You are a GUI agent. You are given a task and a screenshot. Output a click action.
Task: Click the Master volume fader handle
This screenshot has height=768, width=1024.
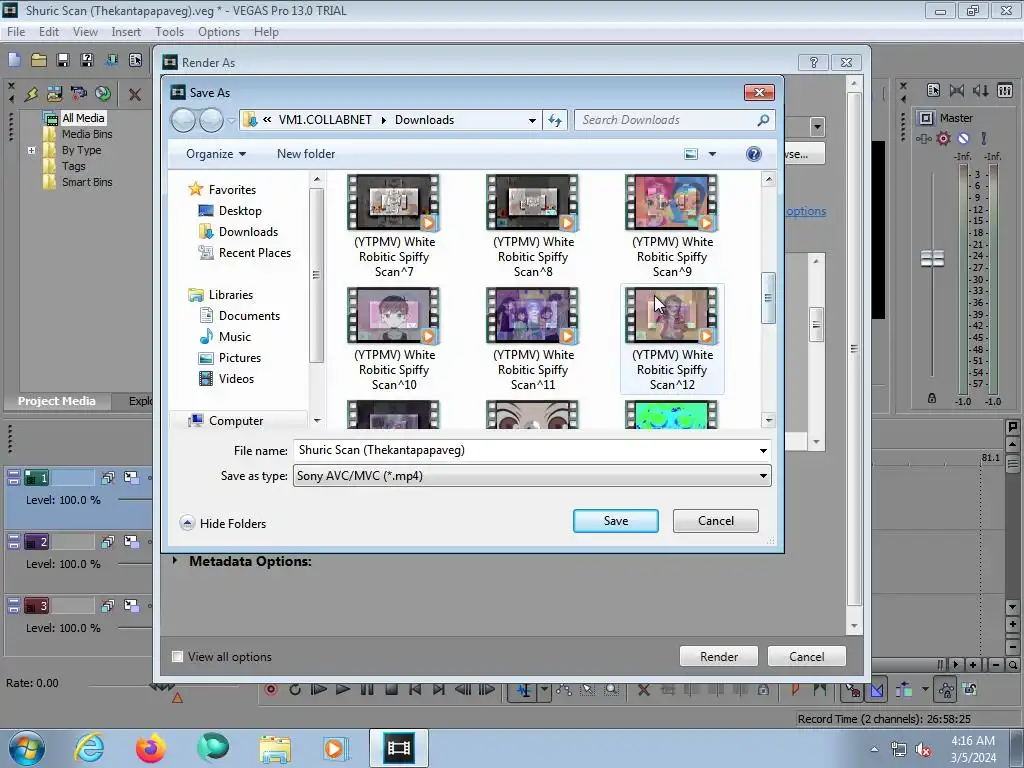pyautogui.click(x=932, y=259)
